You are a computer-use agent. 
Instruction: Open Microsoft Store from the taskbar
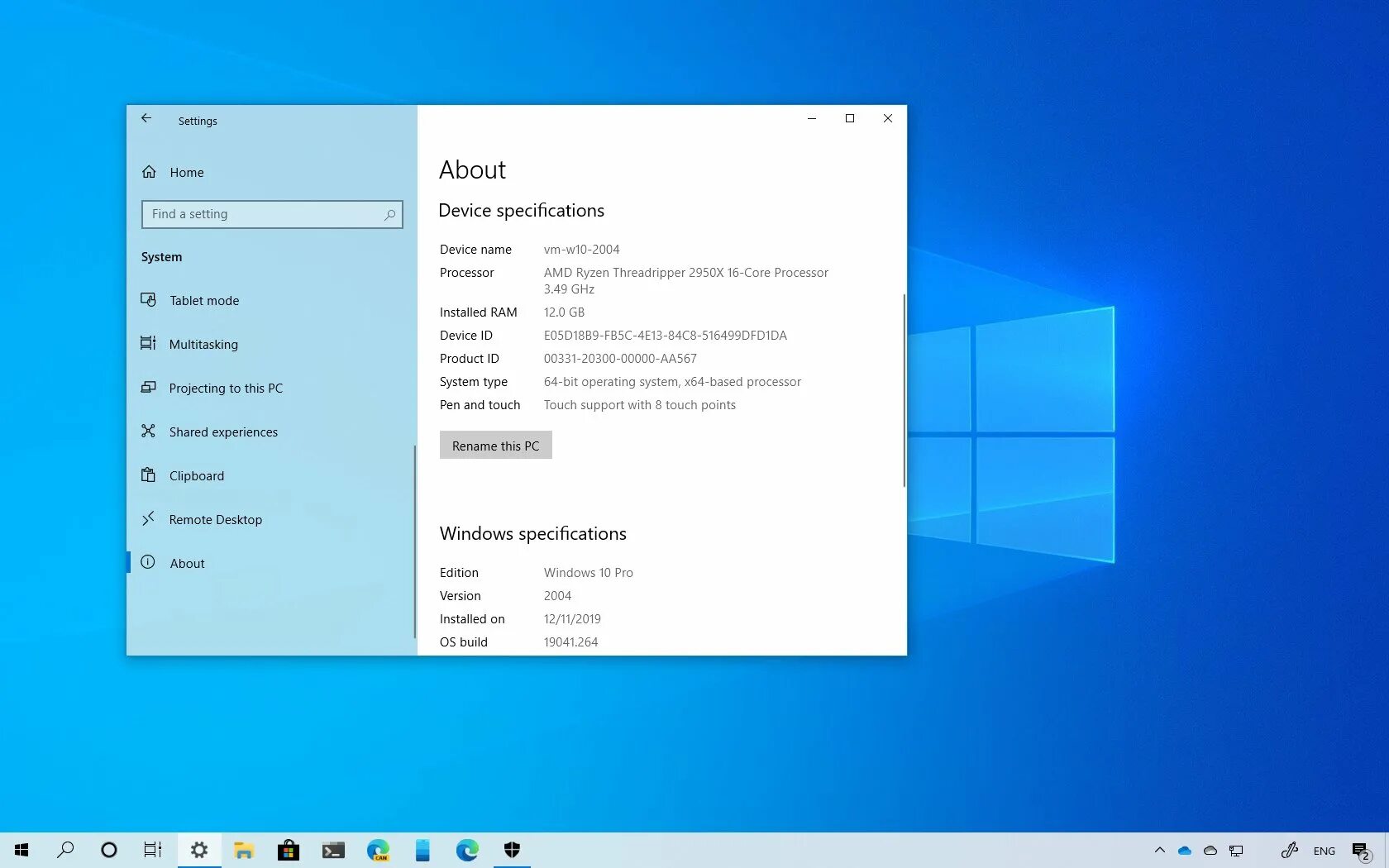coord(289,850)
